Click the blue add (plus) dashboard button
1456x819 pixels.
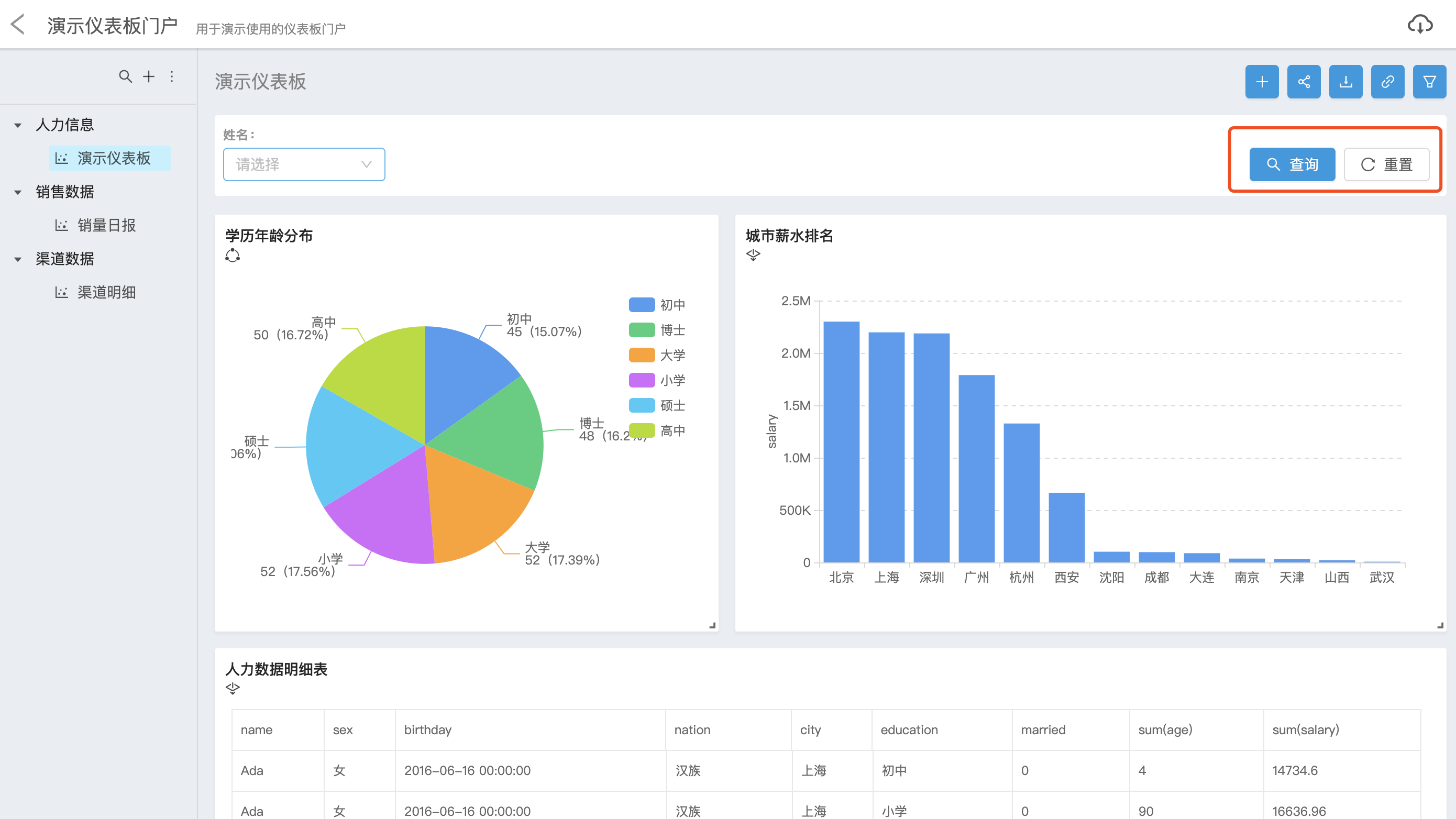pyautogui.click(x=1261, y=82)
